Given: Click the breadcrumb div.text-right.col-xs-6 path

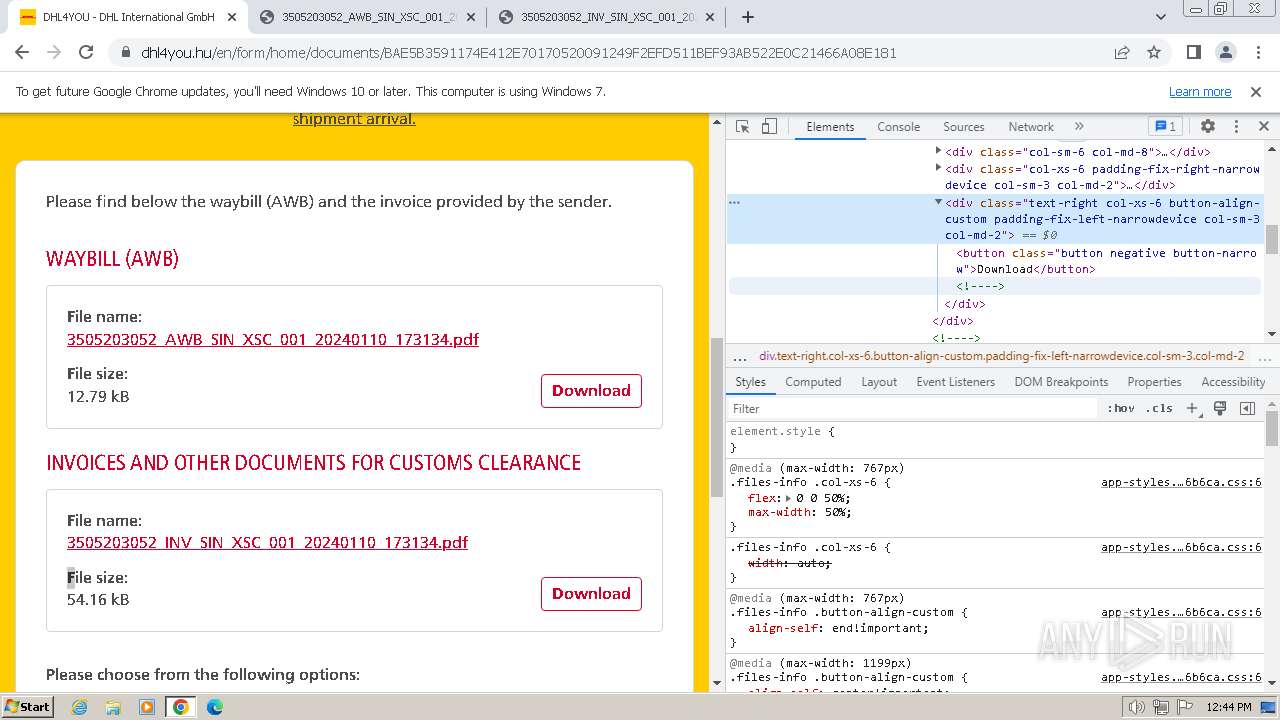Looking at the screenshot, I should [1001, 356].
